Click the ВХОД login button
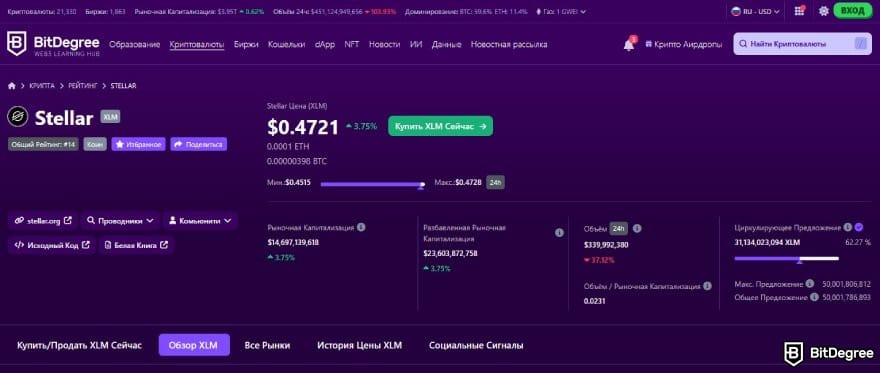 coord(853,11)
